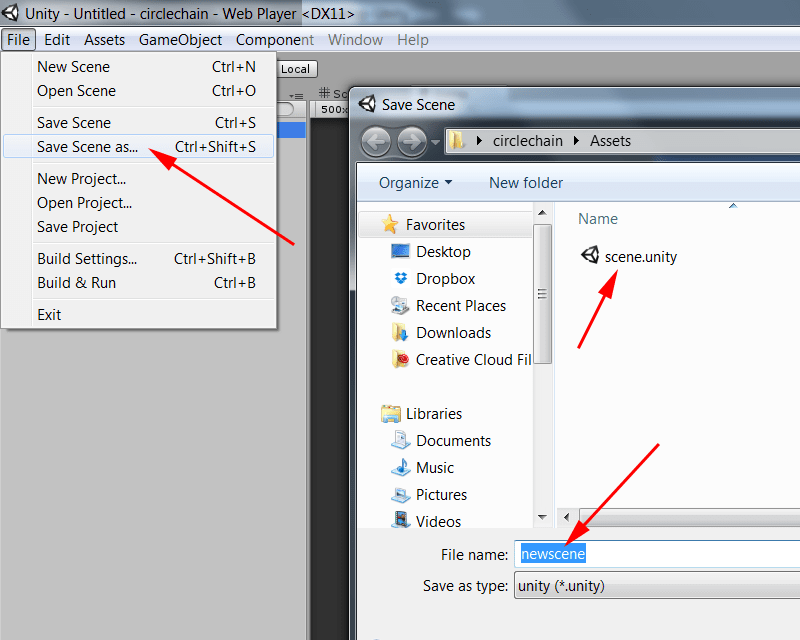Open the GameObject menu
Screen dimensions: 800x640
click(180, 40)
